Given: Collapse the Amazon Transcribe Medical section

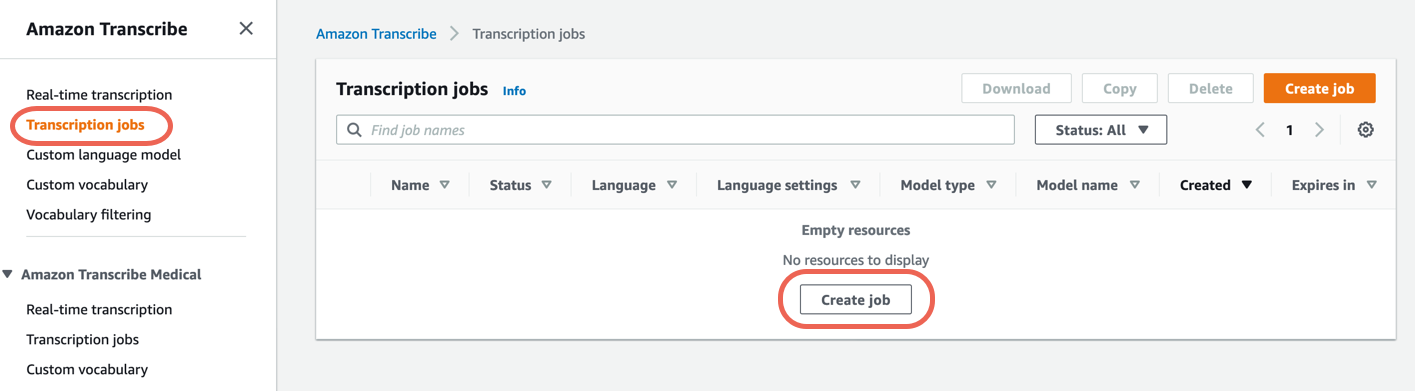Looking at the screenshot, I should (x=8, y=274).
